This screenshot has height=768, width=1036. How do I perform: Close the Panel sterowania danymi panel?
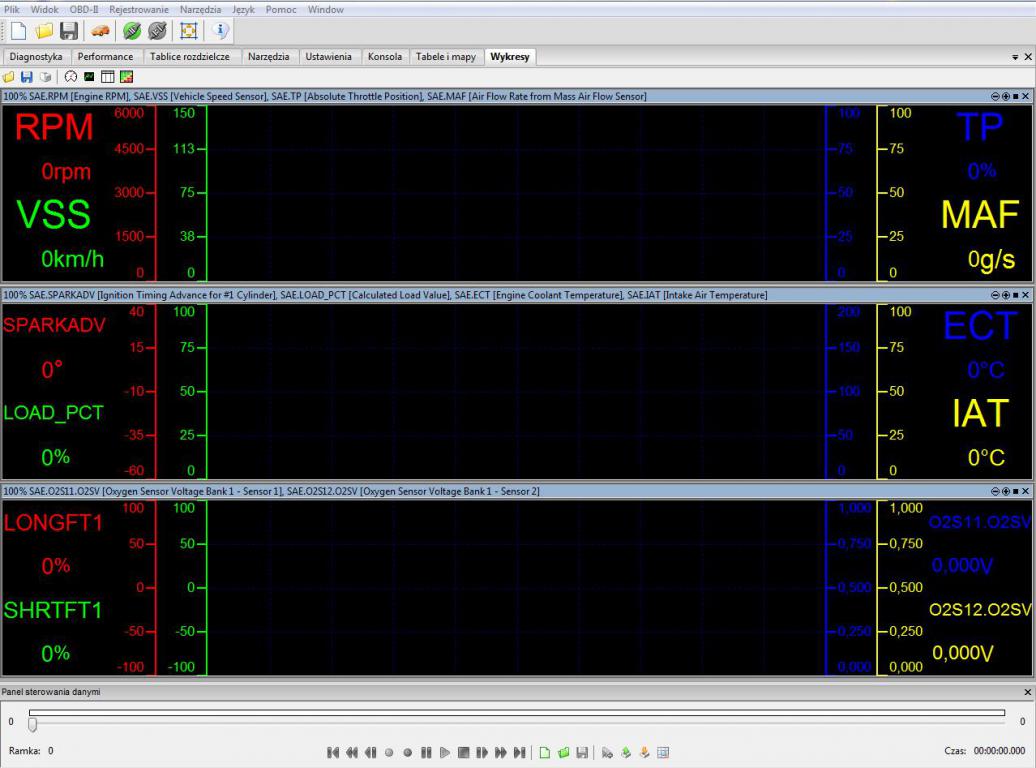1027,692
